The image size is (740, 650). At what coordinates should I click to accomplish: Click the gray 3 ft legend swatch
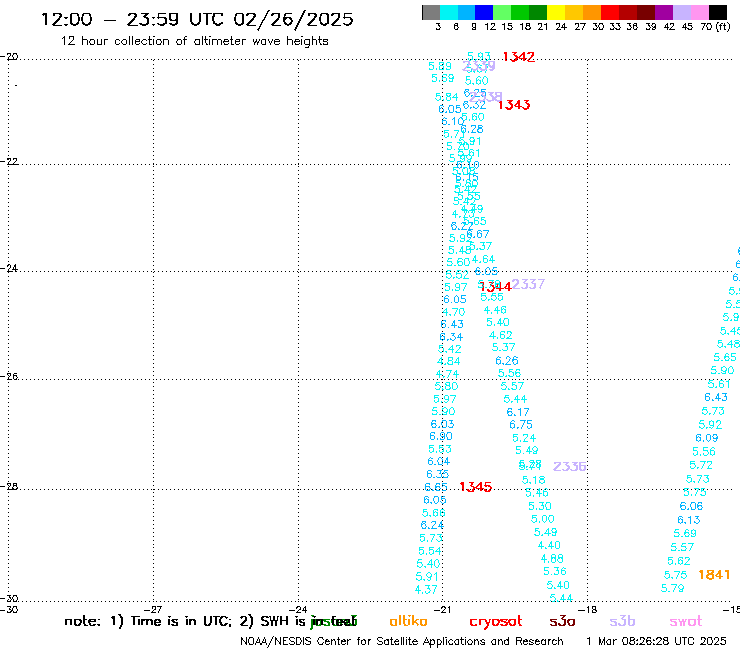pyautogui.click(x=431, y=12)
